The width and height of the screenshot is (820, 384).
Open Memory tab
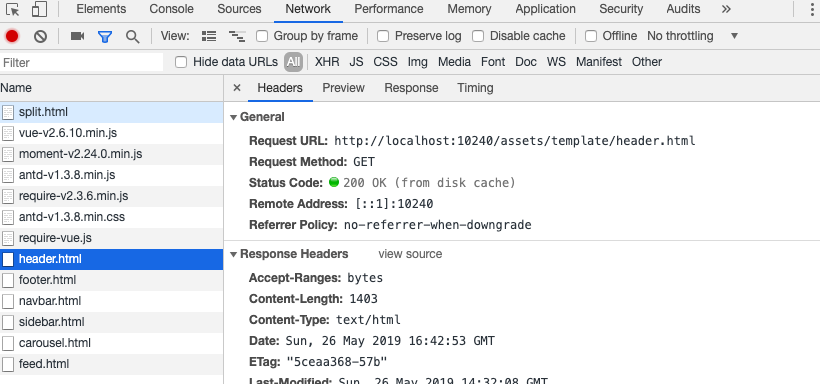pyautogui.click(x=469, y=9)
